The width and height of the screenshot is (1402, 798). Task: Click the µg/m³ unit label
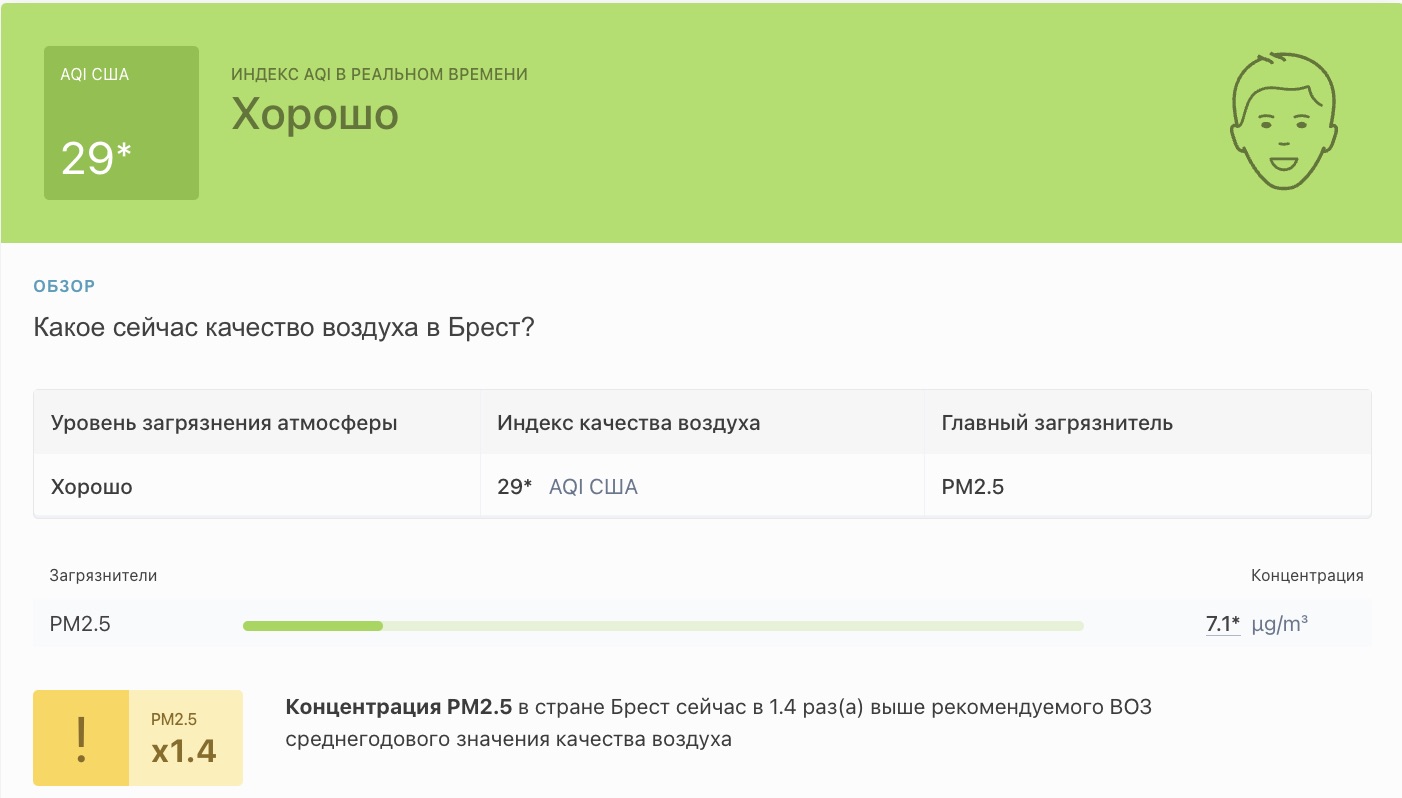pyautogui.click(x=1280, y=624)
